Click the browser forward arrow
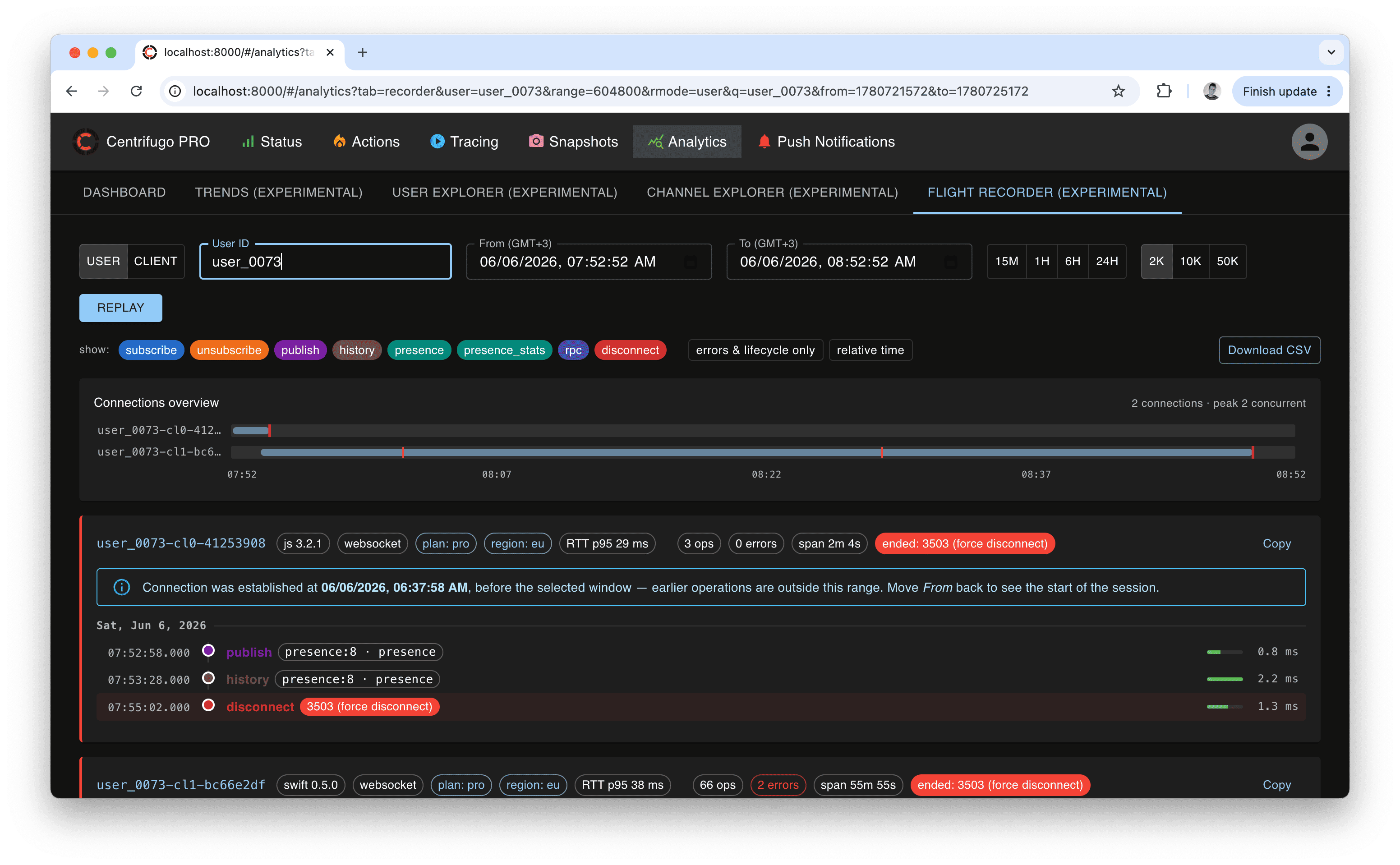This screenshot has height=865, width=1400. point(104,91)
